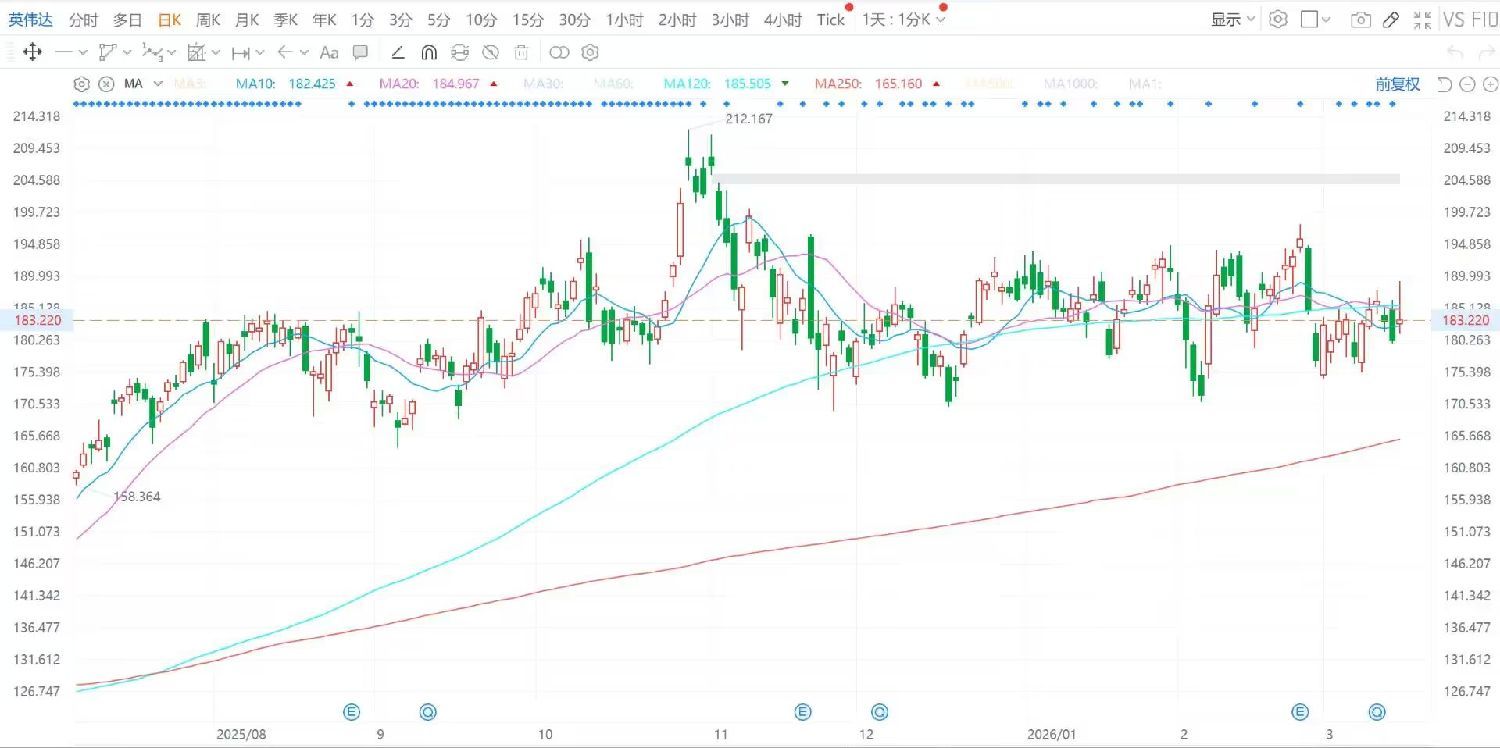Enable the magnet snap tool
1500x748 pixels.
coord(429,52)
